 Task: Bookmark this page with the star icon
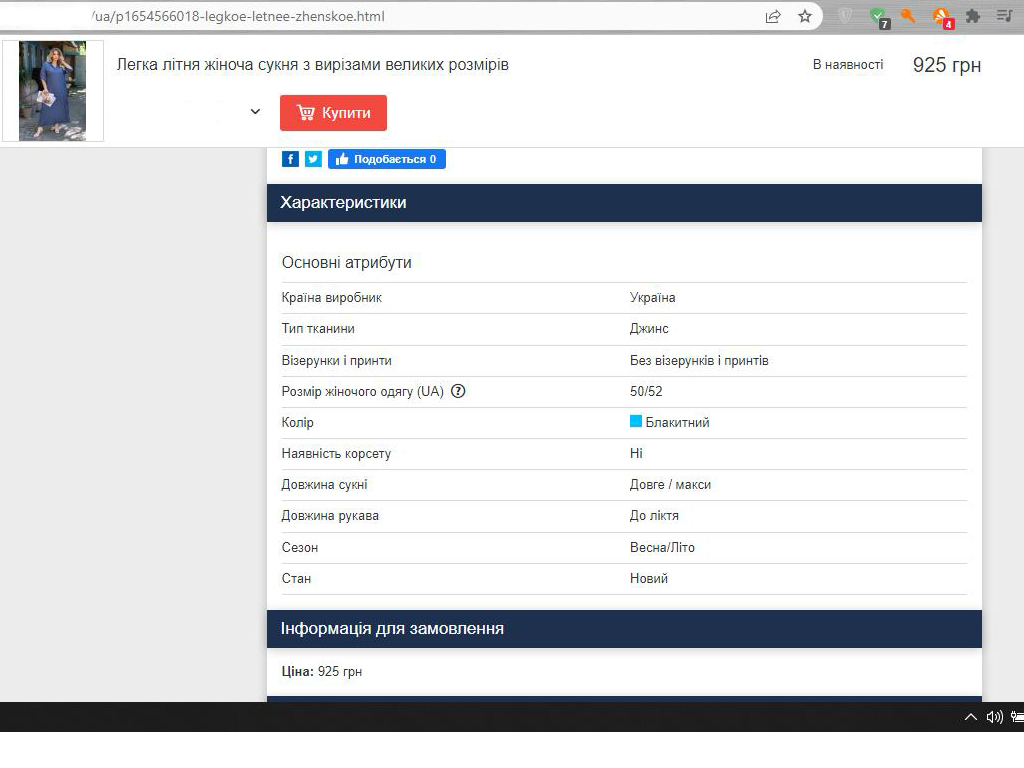tap(805, 16)
